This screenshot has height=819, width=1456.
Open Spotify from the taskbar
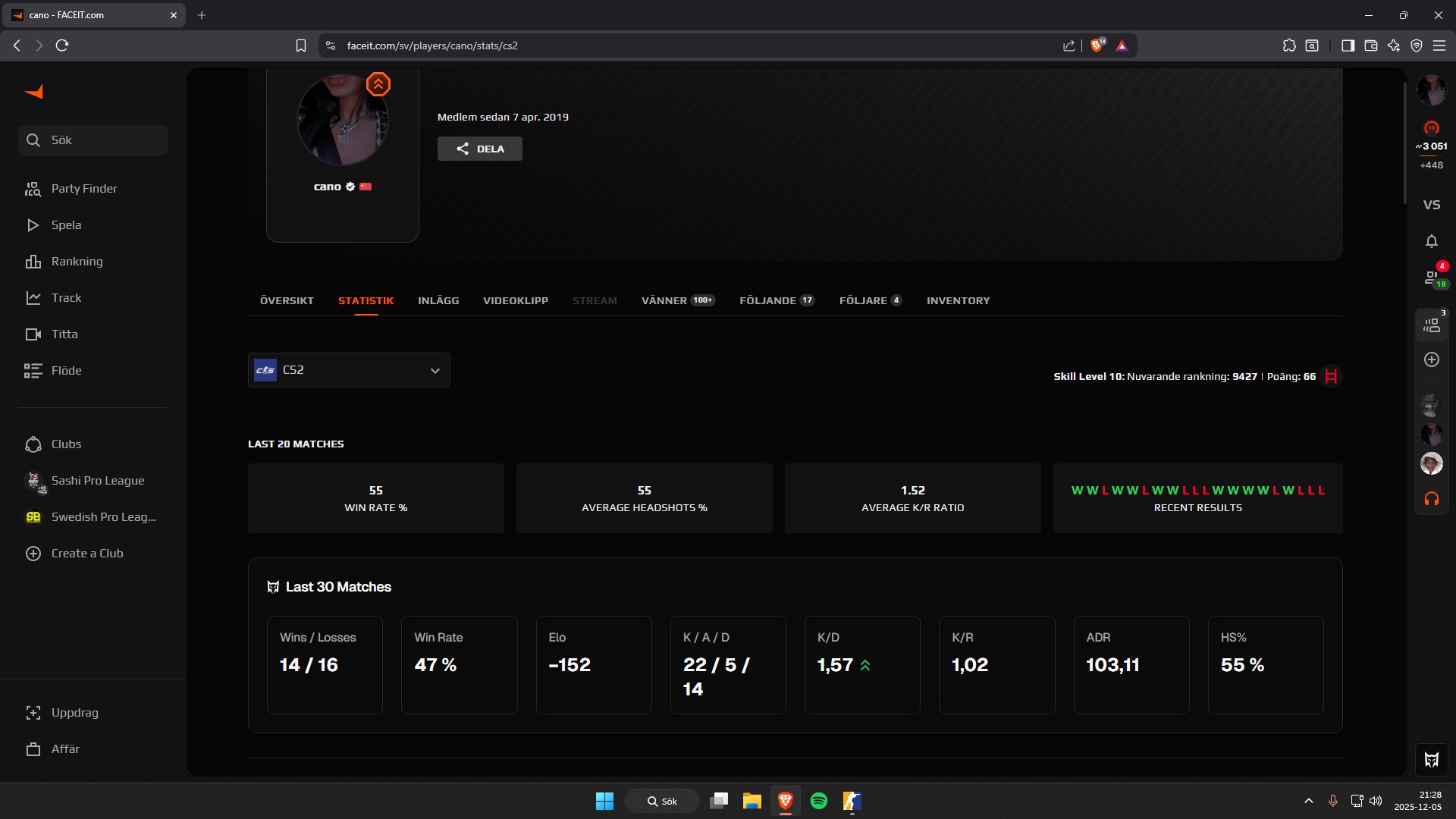point(819,801)
